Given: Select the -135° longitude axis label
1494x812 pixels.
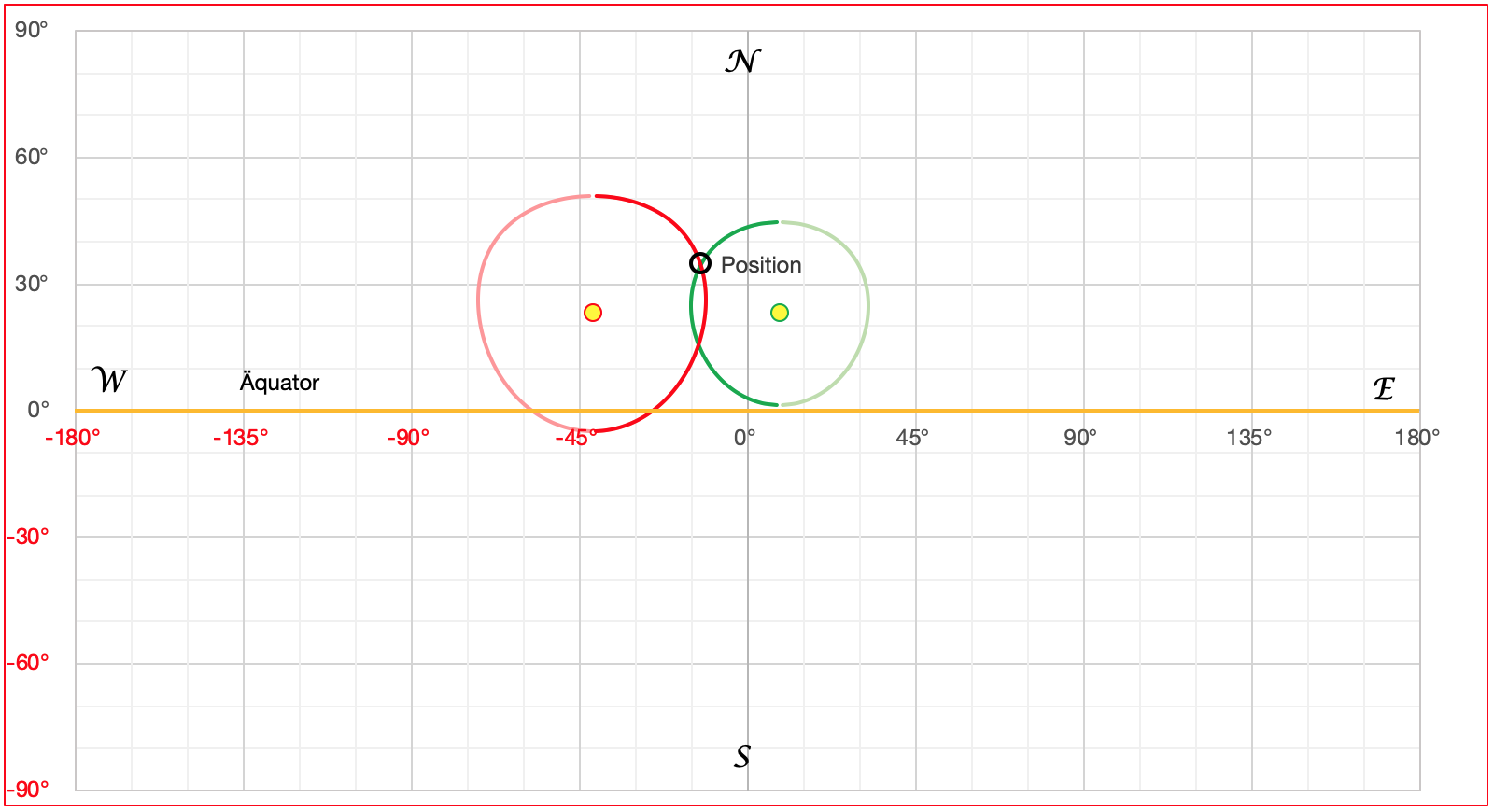Looking at the screenshot, I should [241, 438].
